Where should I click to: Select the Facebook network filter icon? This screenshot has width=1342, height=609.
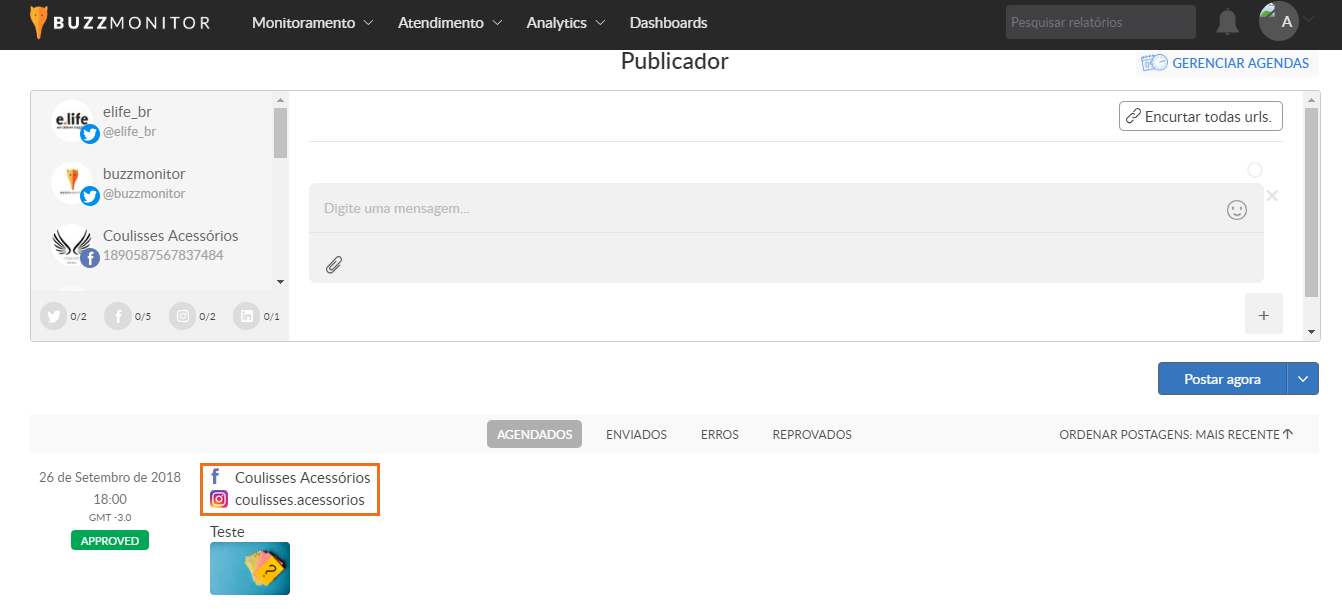[x=118, y=317]
